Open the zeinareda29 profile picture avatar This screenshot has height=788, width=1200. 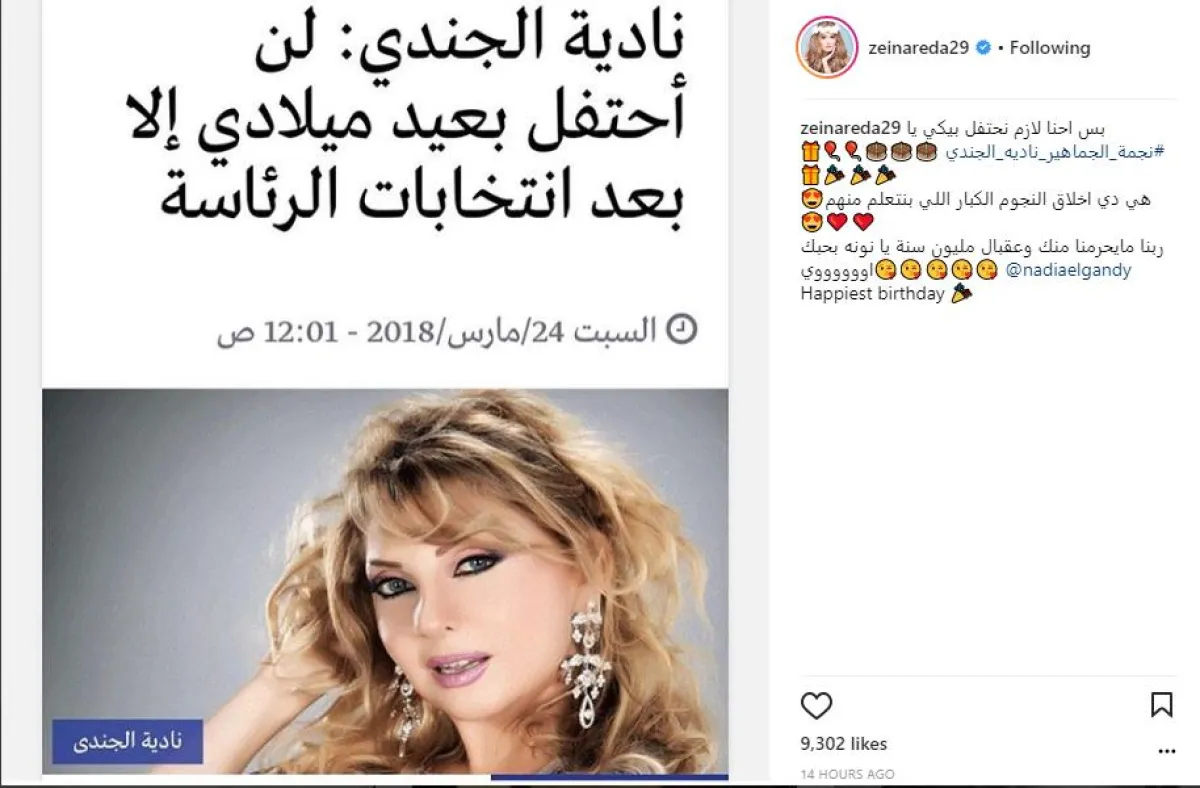[826, 47]
